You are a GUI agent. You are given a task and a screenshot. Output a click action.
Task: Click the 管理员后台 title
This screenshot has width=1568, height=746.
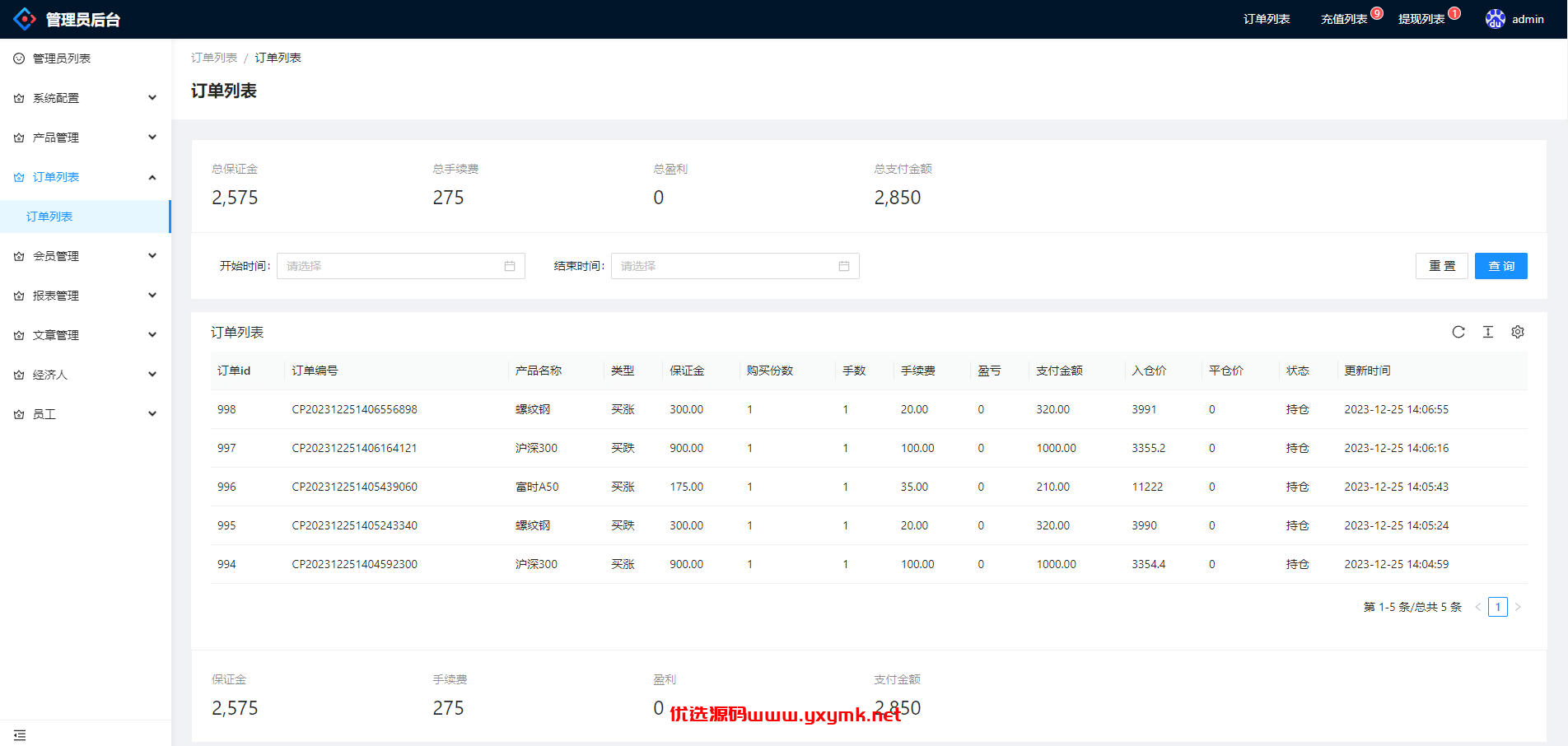83,20
